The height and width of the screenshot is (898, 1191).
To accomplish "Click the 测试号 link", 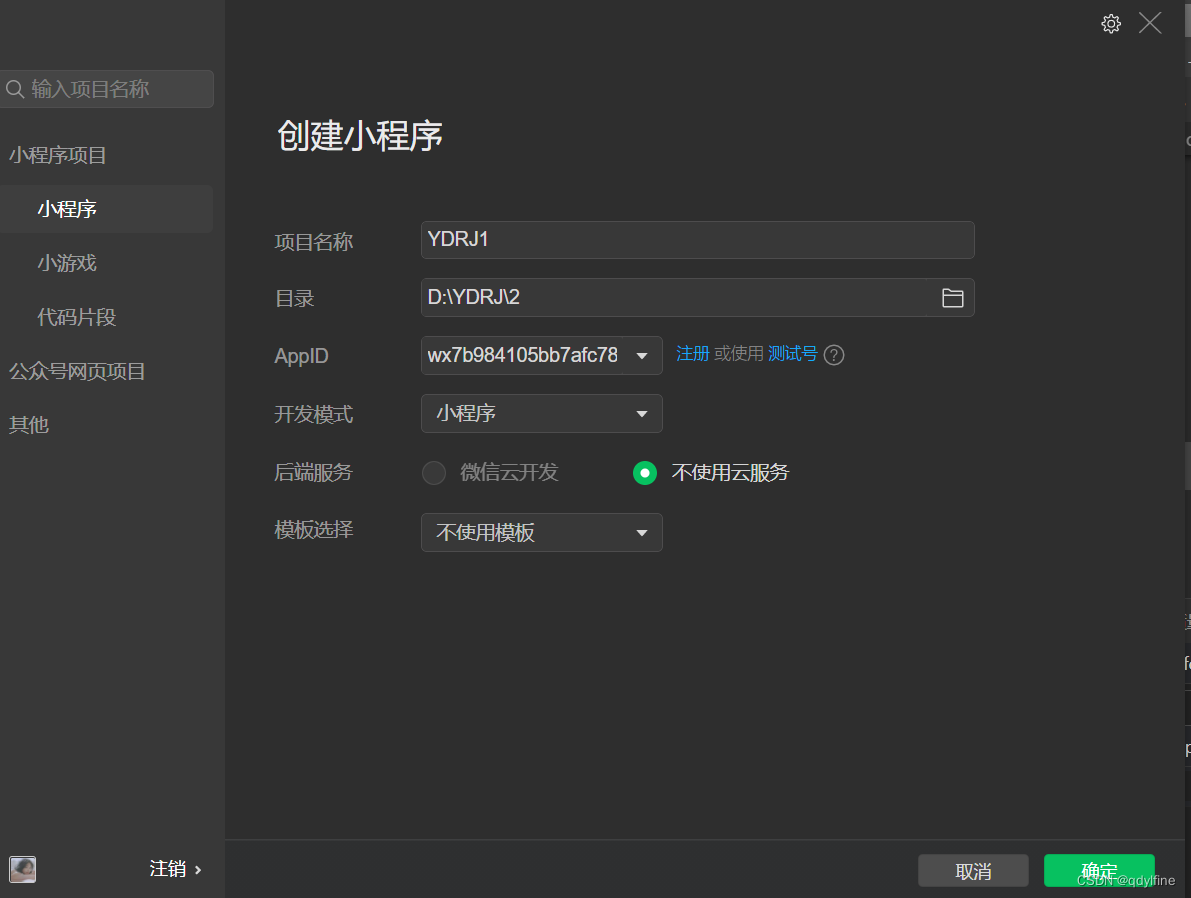I will click(791, 353).
